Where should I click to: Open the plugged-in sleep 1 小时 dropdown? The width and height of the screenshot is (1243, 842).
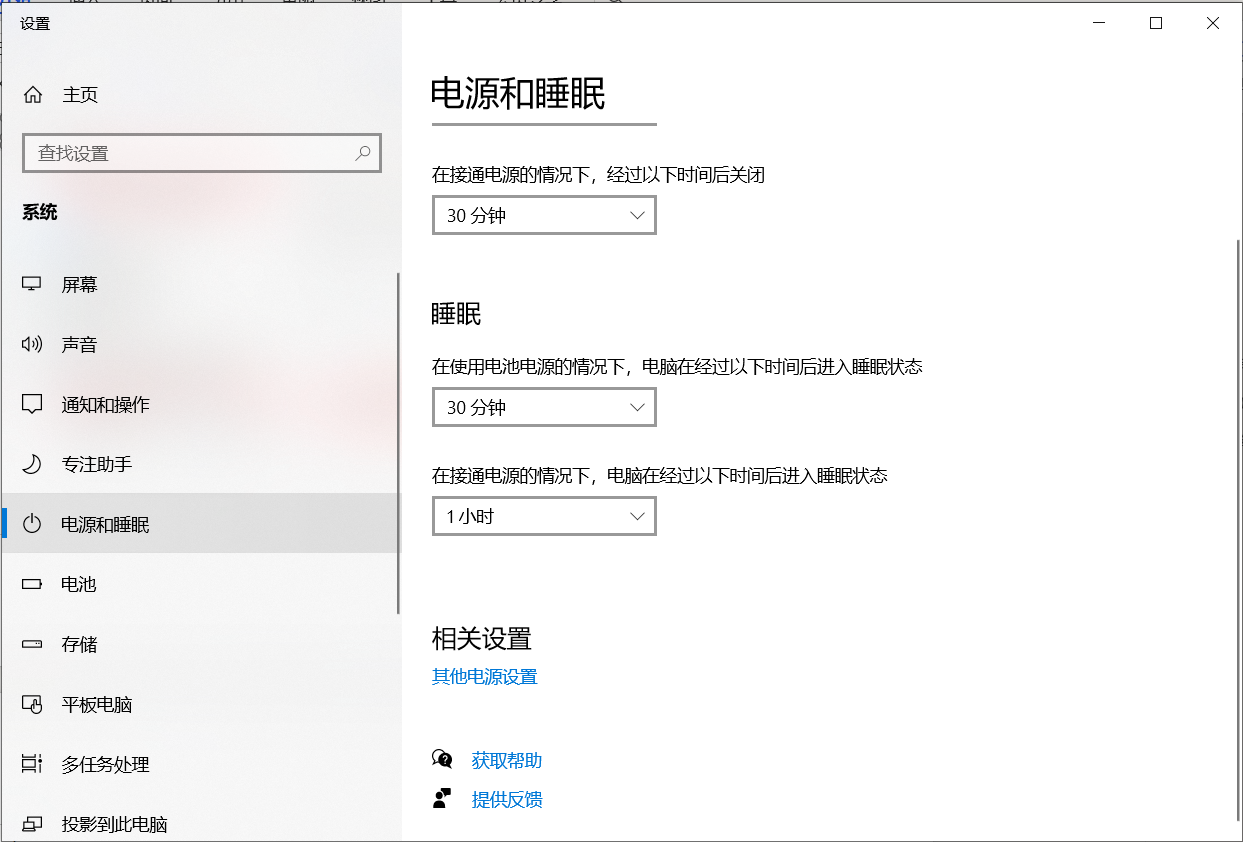pos(544,516)
